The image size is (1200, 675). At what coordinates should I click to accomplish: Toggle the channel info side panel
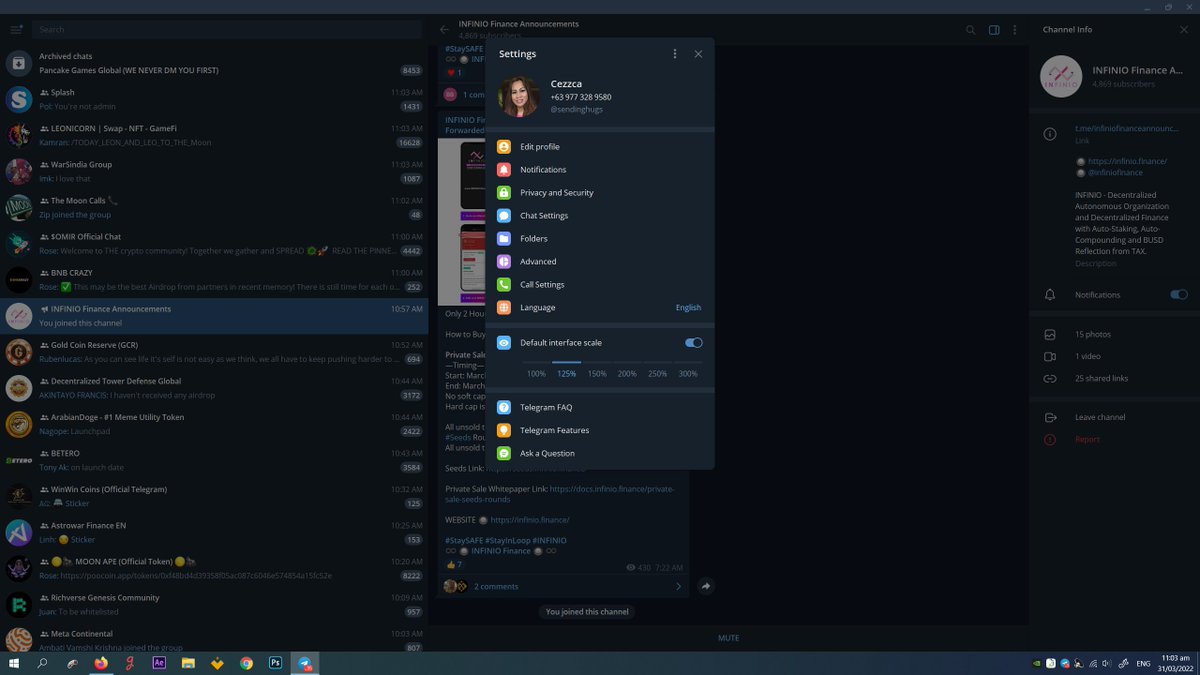[x=994, y=30]
